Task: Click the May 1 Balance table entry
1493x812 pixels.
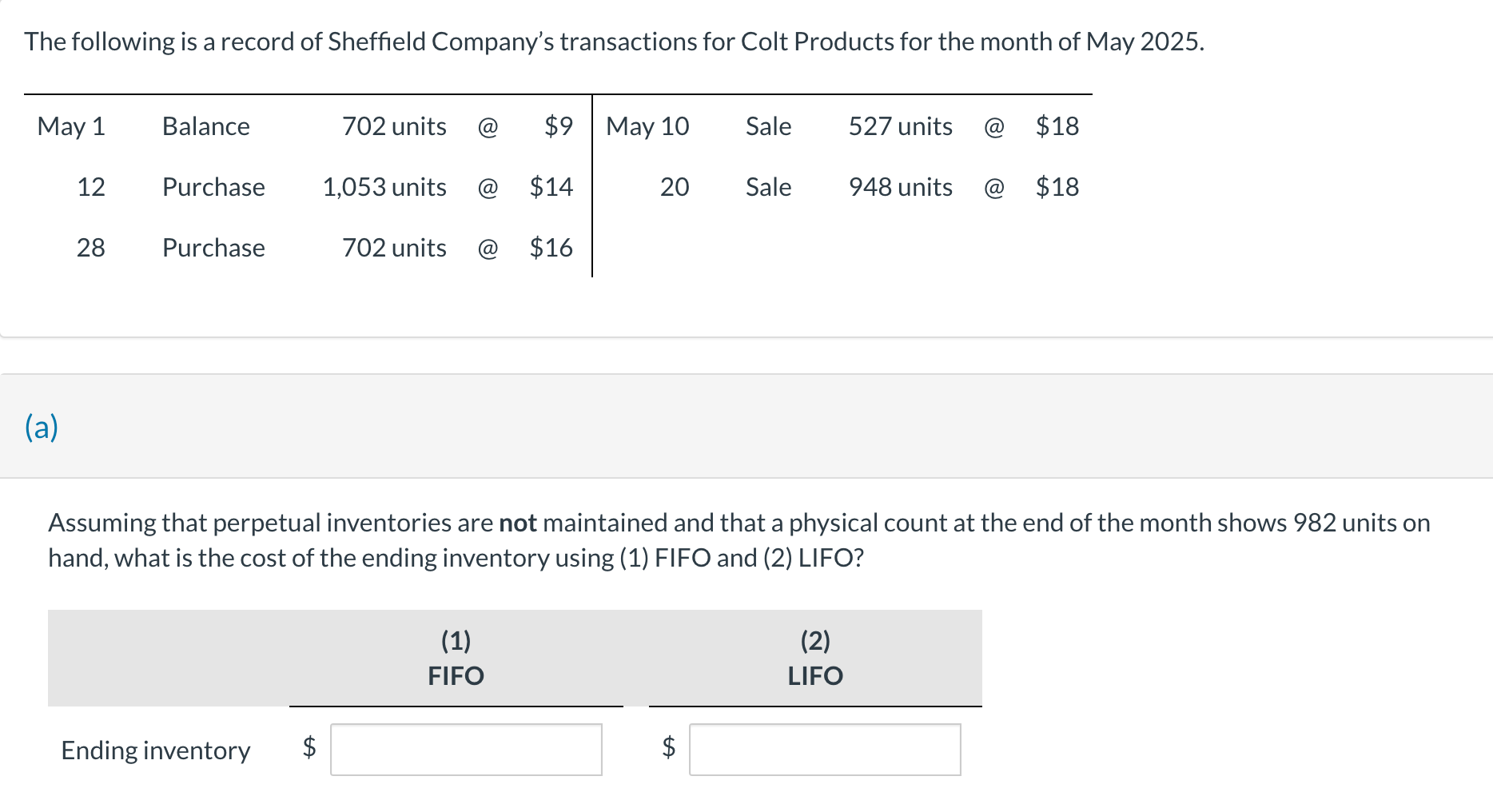Action: tap(205, 125)
